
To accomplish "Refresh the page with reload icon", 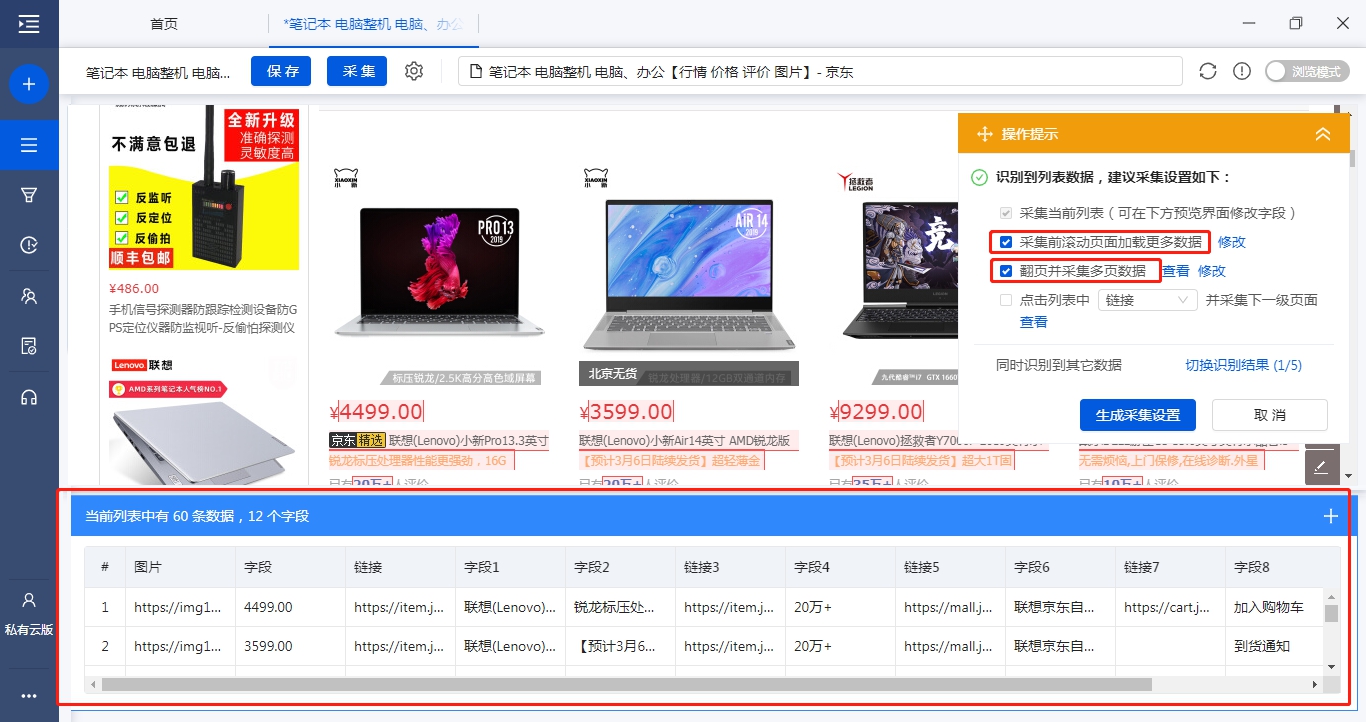I will [1208, 71].
